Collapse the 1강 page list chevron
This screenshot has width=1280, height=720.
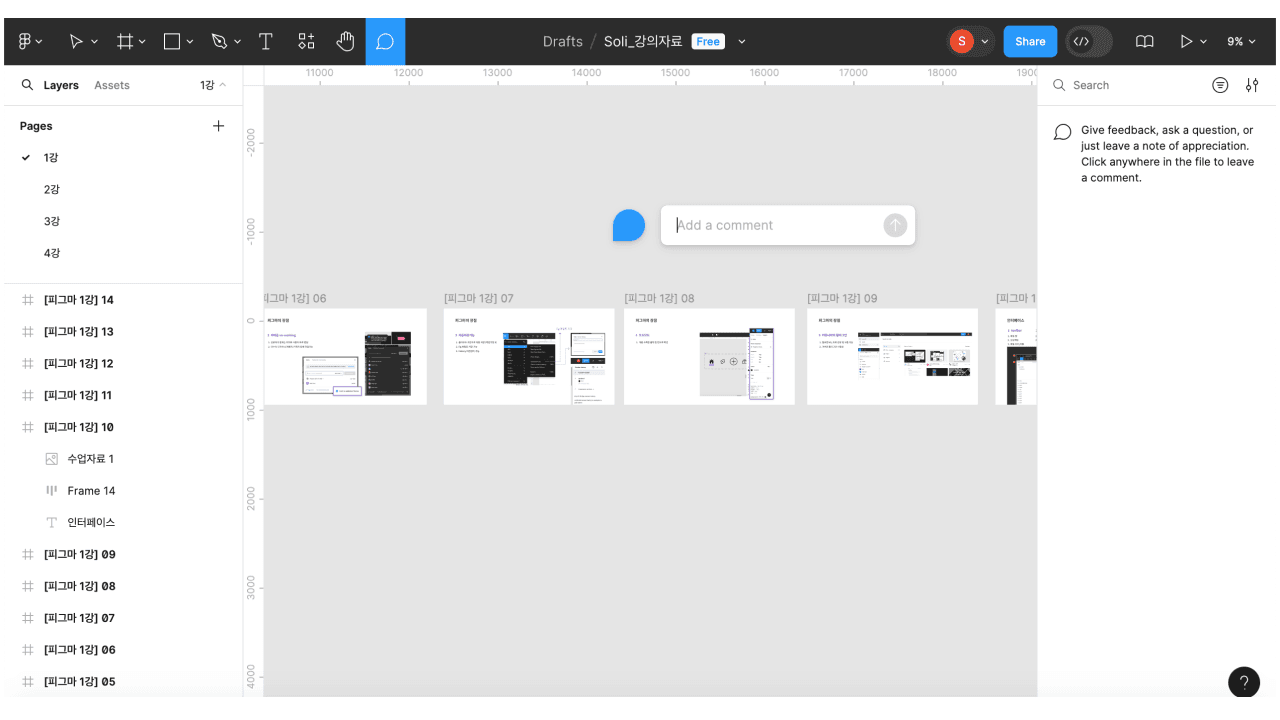[222, 85]
